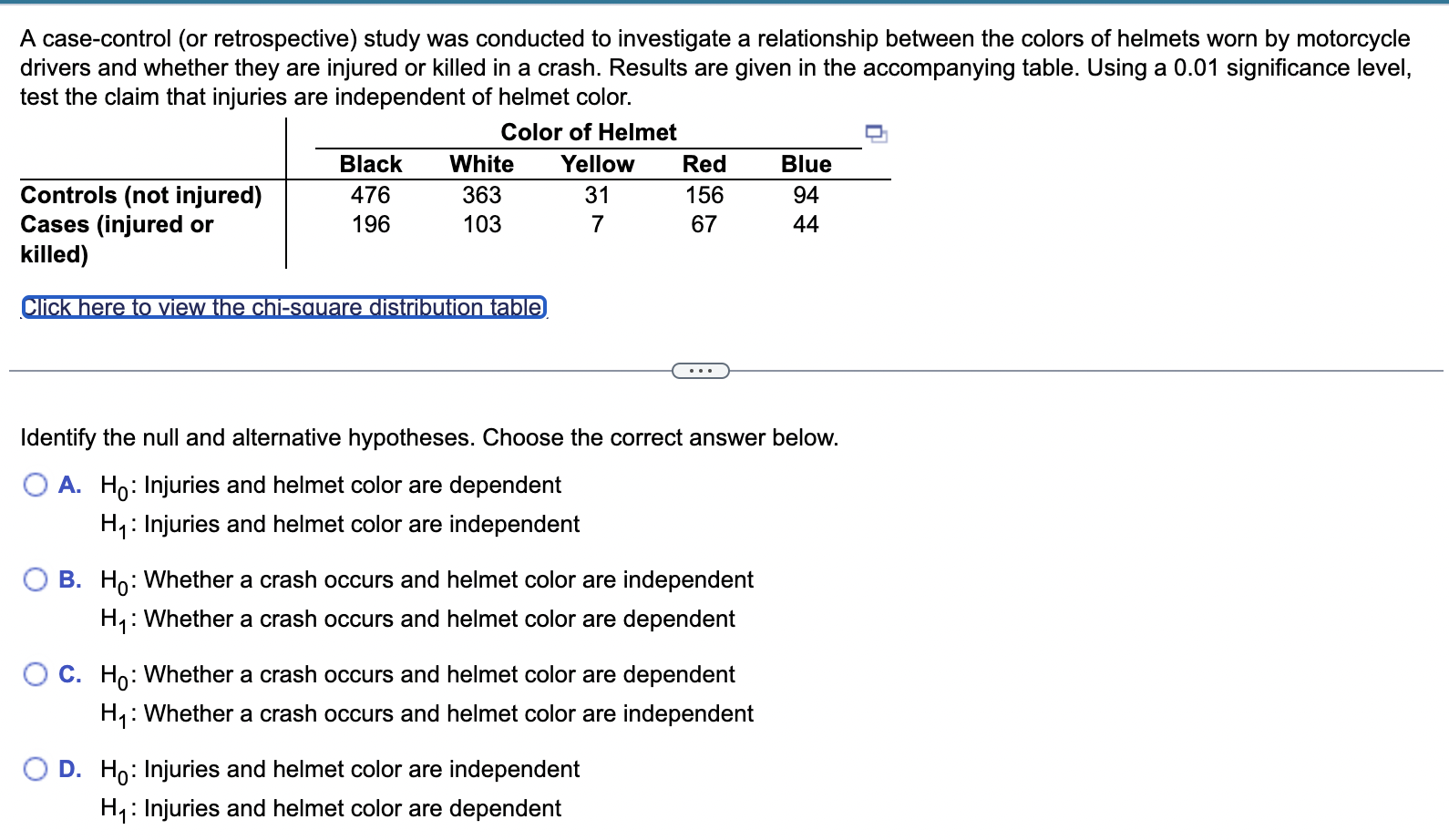Click the Controls (not injured) row label
The image size is (1449, 840).
click(x=141, y=194)
